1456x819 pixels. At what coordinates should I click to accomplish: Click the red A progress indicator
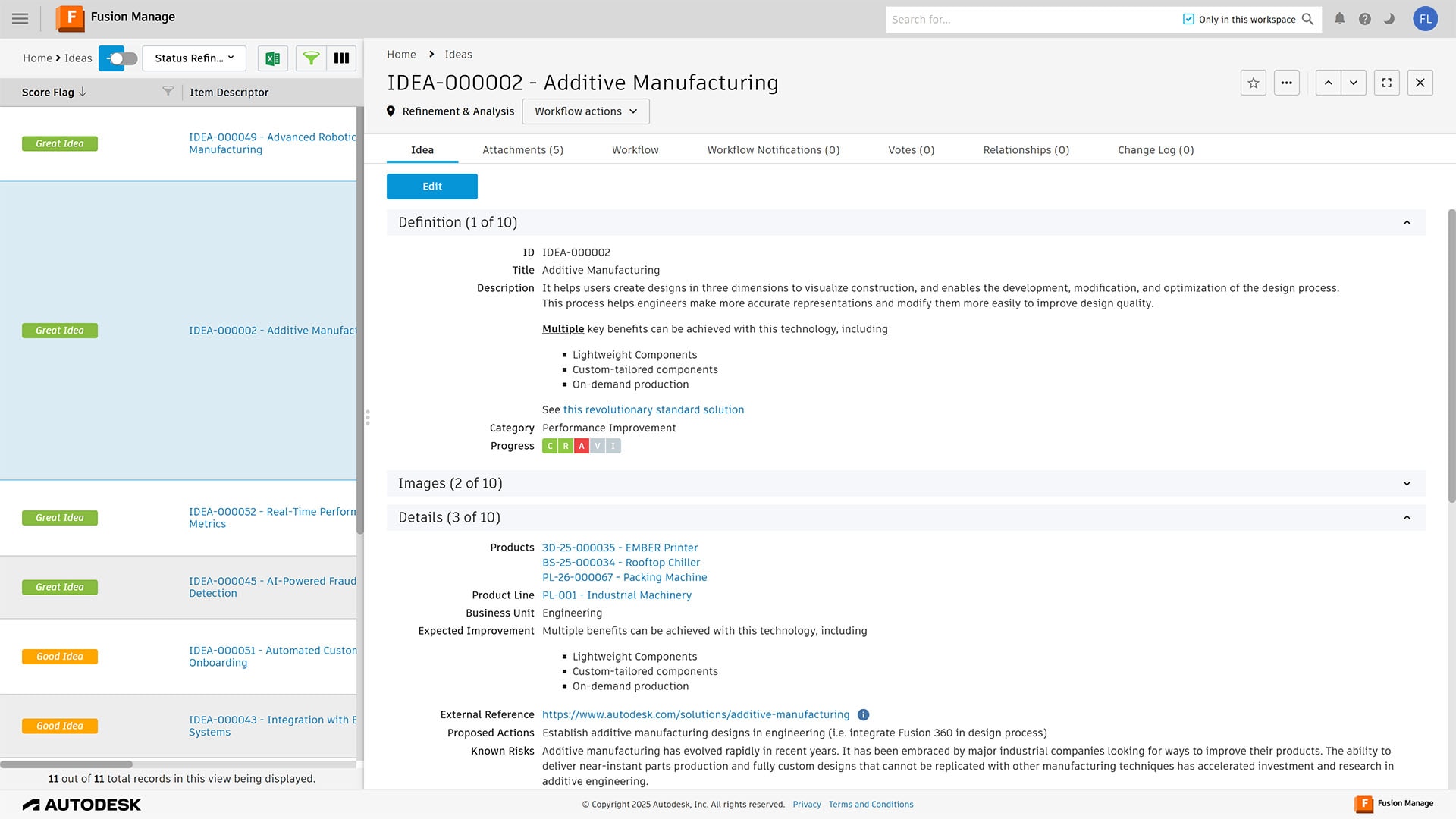(581, 447)
